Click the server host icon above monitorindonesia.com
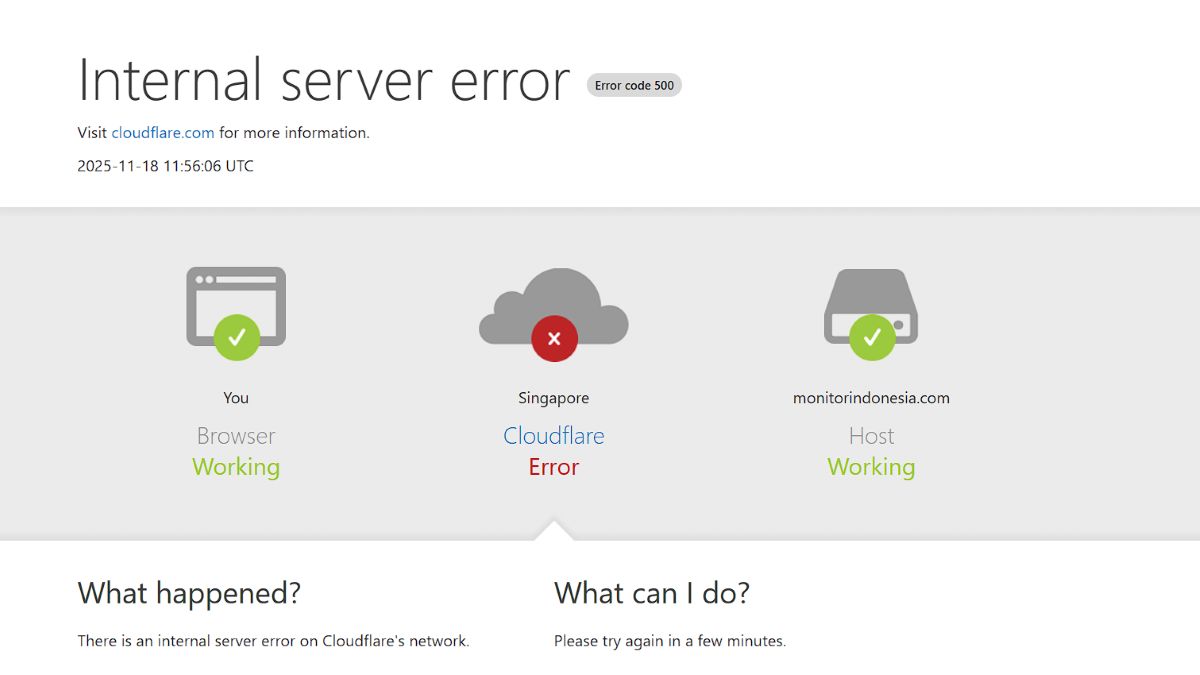 [871, 306]
